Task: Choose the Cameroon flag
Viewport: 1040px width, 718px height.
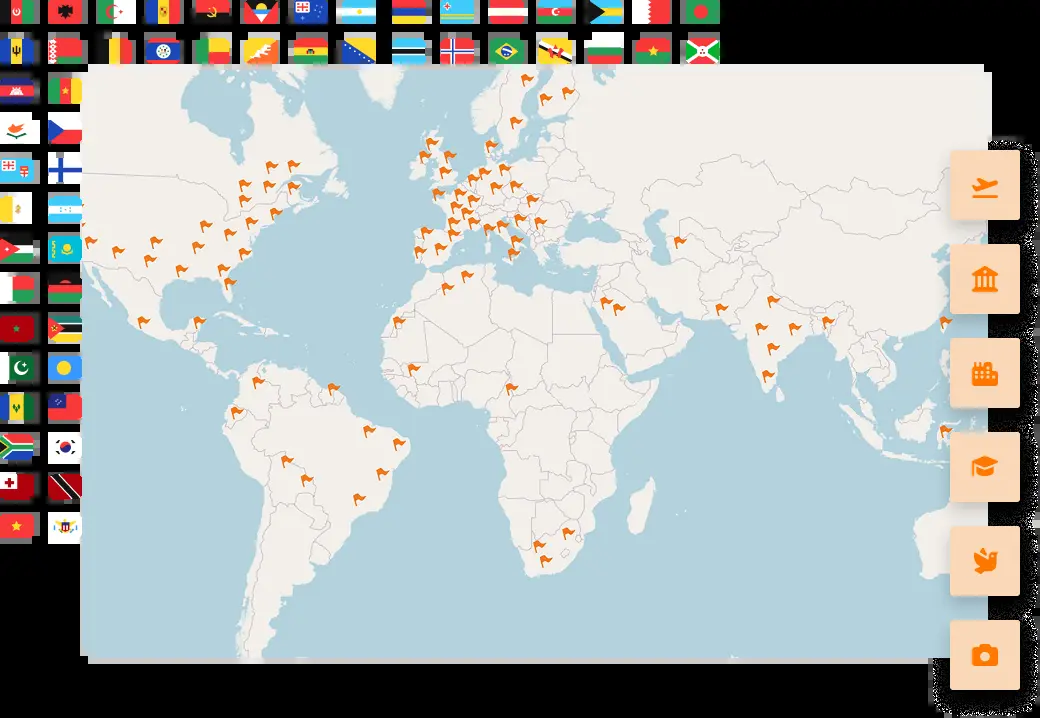Action: pos(65,90)
